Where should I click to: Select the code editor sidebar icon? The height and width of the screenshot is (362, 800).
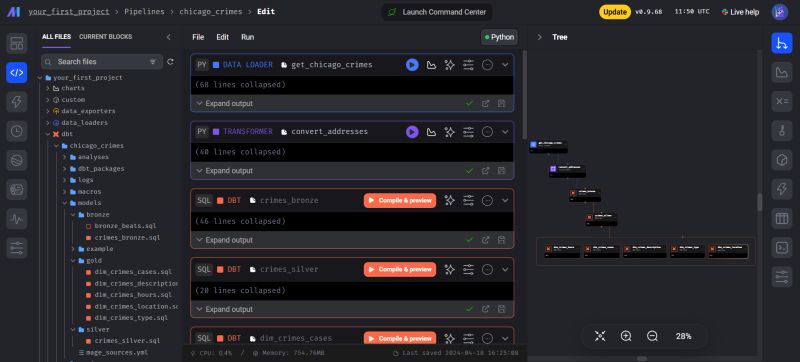16,72
